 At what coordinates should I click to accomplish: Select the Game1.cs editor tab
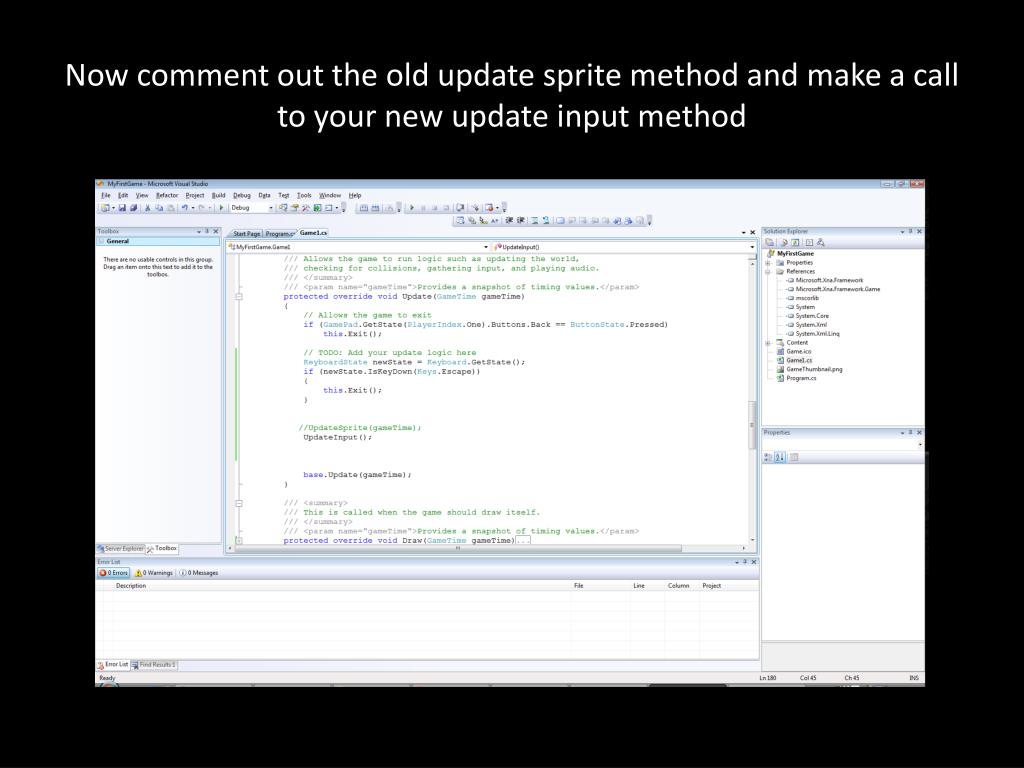coord(313,233)
